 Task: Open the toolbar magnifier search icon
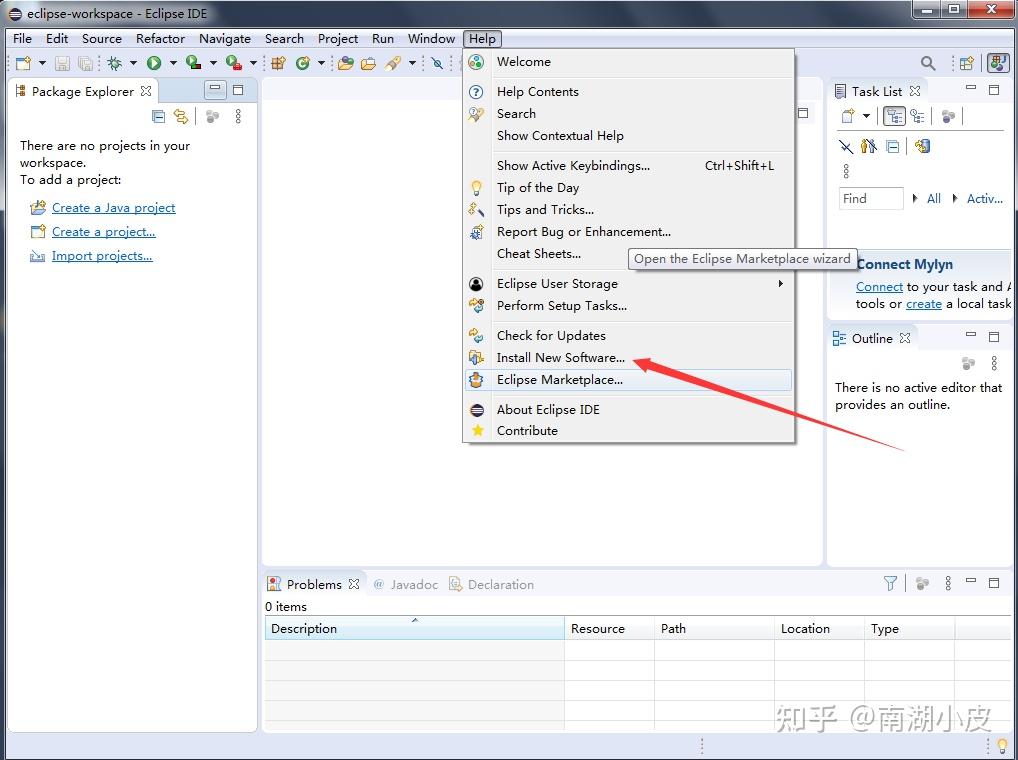tap(928, 63)
